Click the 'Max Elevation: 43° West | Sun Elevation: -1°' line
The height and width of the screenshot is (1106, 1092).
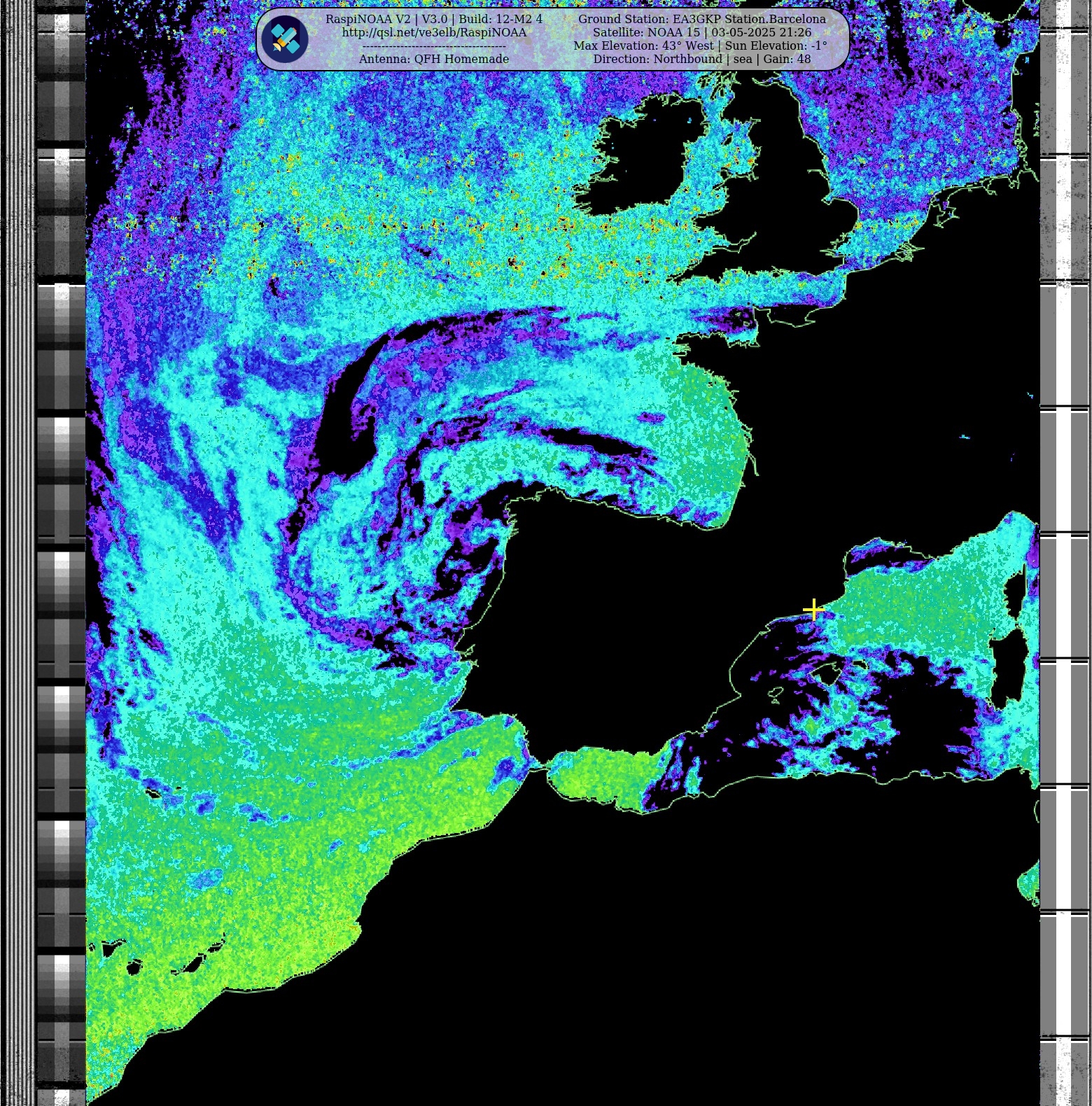[701, 45]
